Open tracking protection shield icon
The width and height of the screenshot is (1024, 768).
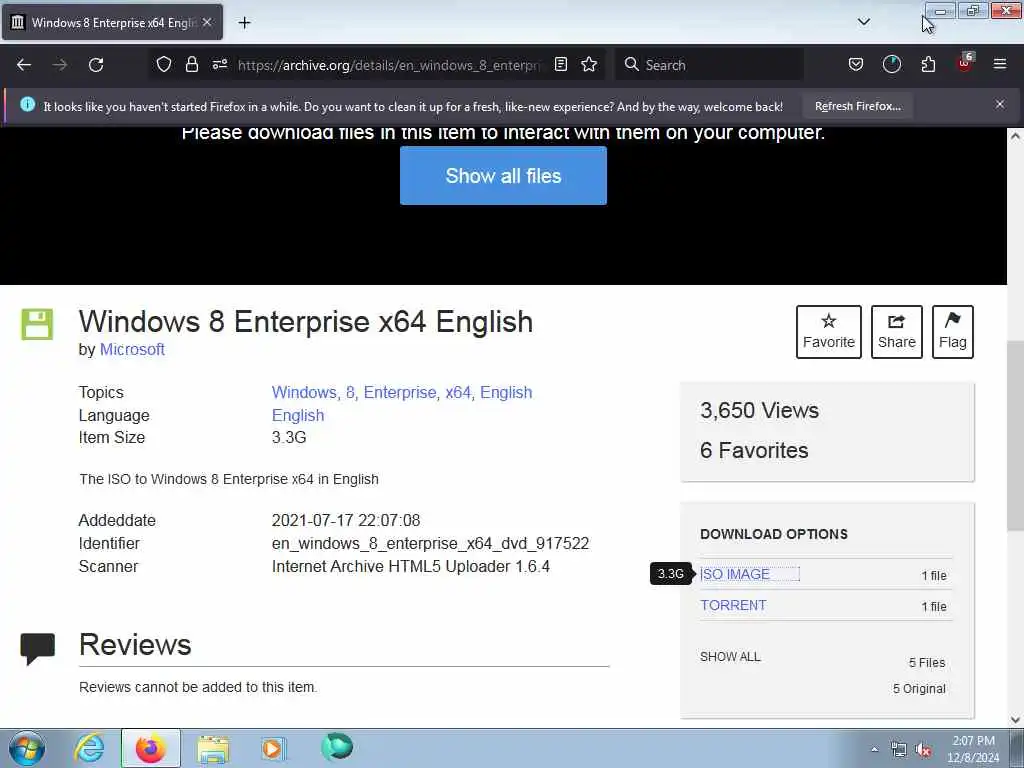[x=164, y=64]
